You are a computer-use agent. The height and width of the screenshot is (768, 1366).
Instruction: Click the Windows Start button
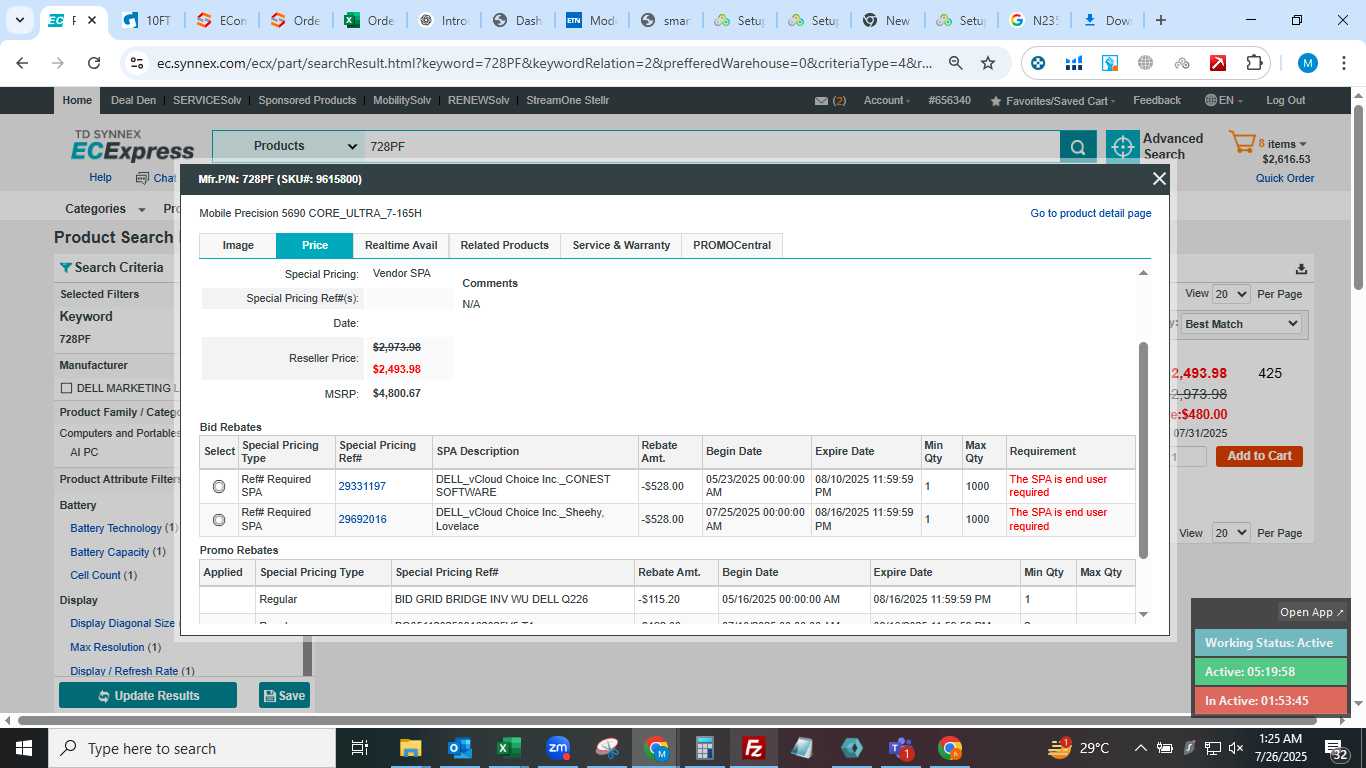coord(23,748)
